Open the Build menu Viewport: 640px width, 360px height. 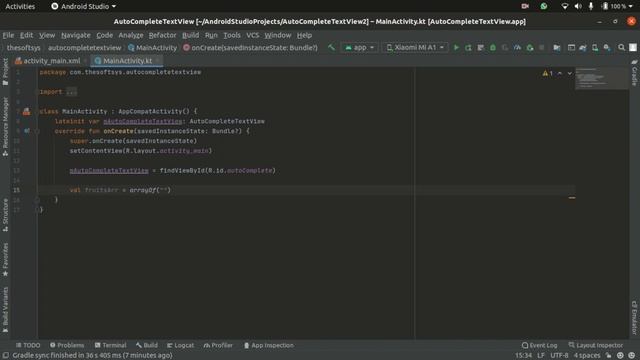(190, 36)
